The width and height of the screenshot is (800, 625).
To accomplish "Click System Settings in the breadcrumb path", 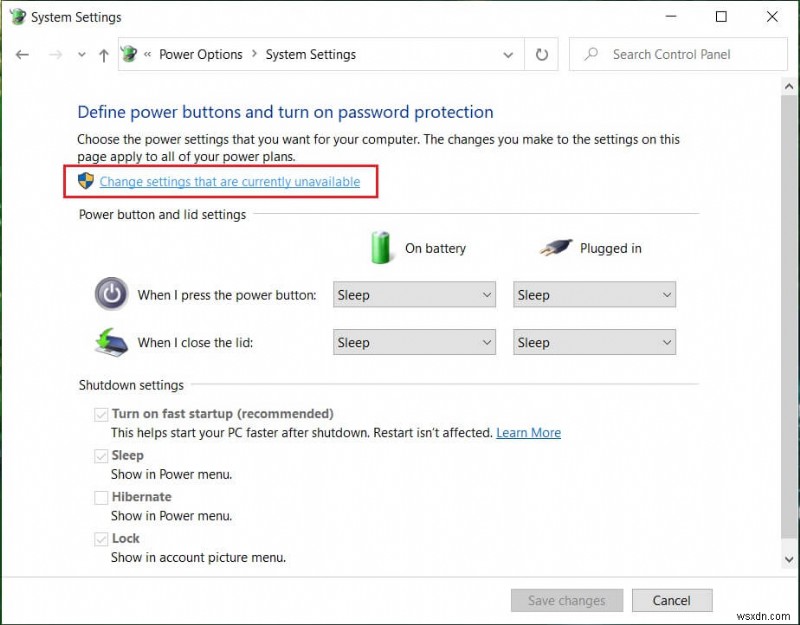I will 309,54.
